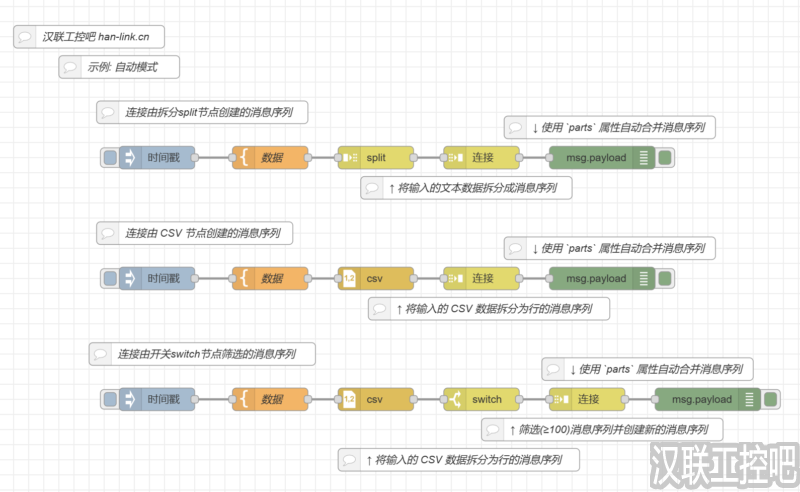Image resolution: width=800 pixels, height=492 pixels.
Task: Select the 连接 join node after the split node
Action: coord(483,157)
